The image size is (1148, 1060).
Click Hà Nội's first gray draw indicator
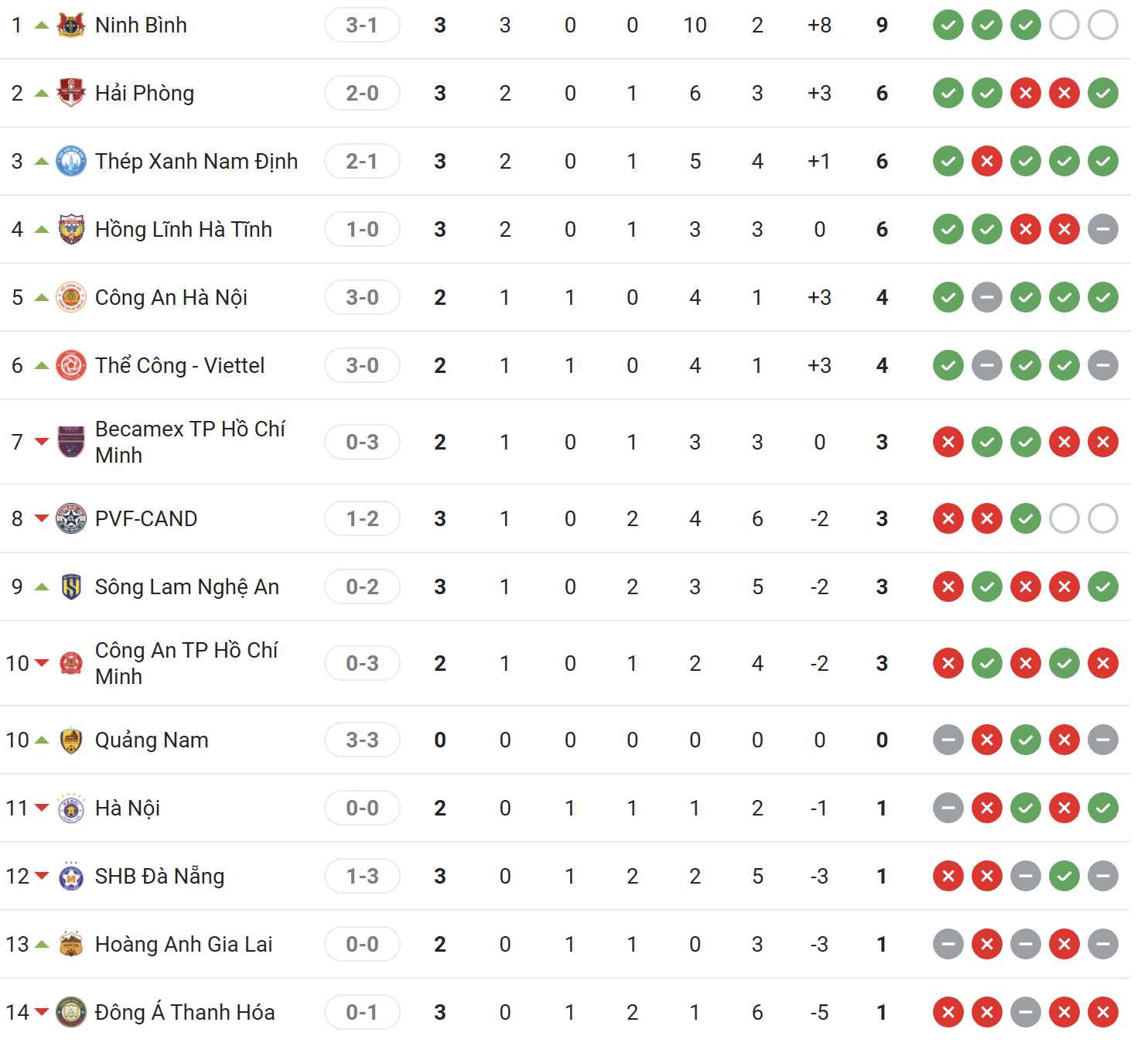coord(948,808)
